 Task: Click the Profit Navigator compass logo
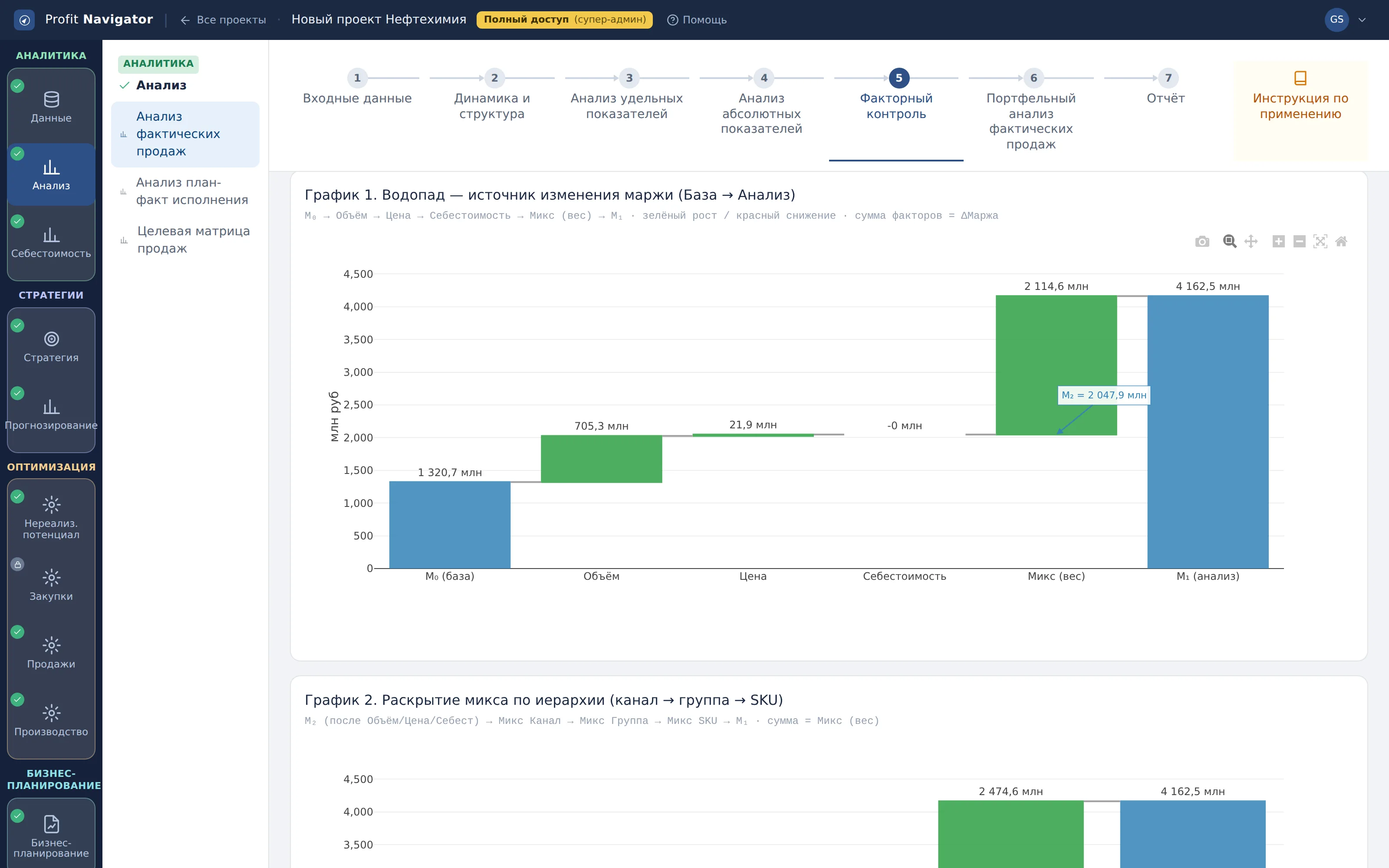coord(24,20)
